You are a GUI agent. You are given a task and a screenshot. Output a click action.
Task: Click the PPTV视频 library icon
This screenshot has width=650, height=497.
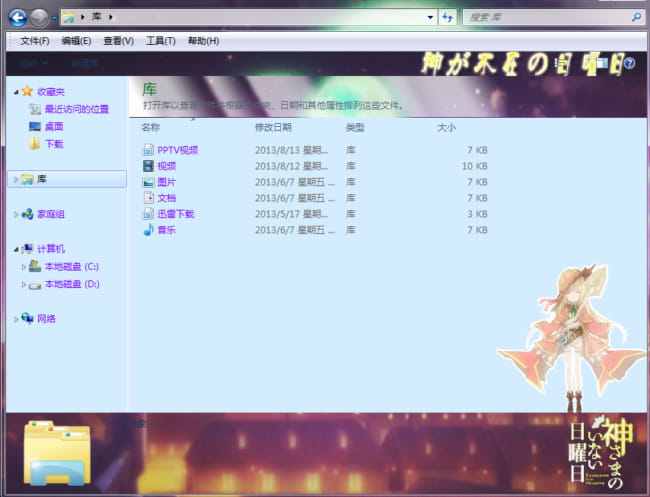pyautogui.click(x=148, y=150)
